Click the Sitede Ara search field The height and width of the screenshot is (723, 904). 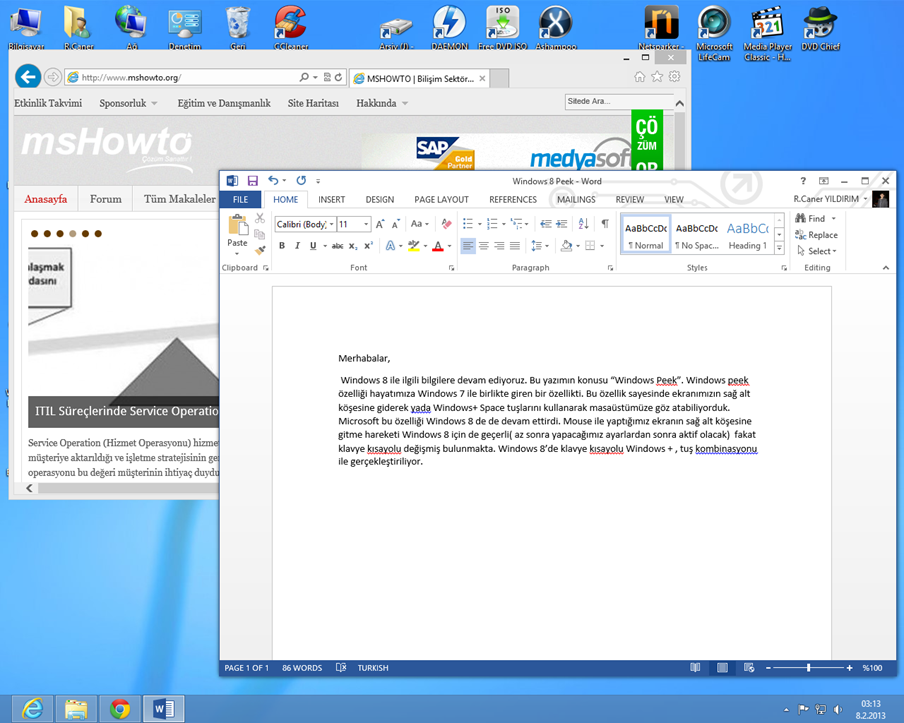(x=620, y=101)
